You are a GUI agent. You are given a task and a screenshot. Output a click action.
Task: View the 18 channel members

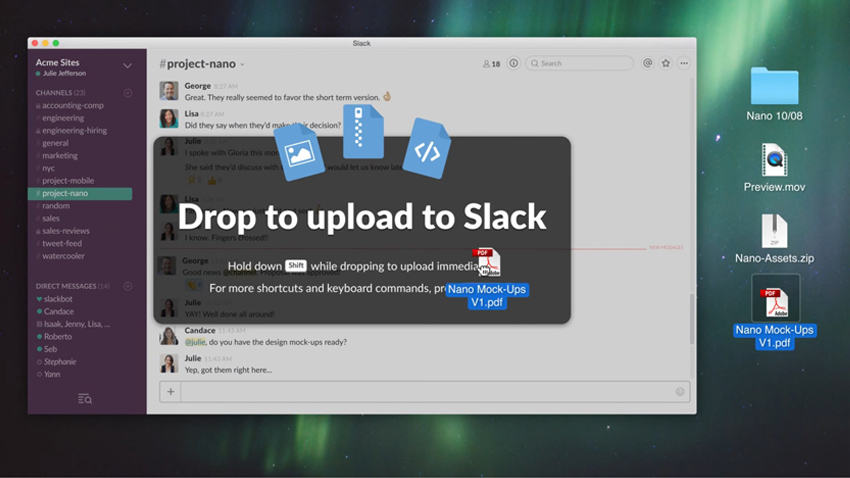pyautogui.click(x=491, y=64)
